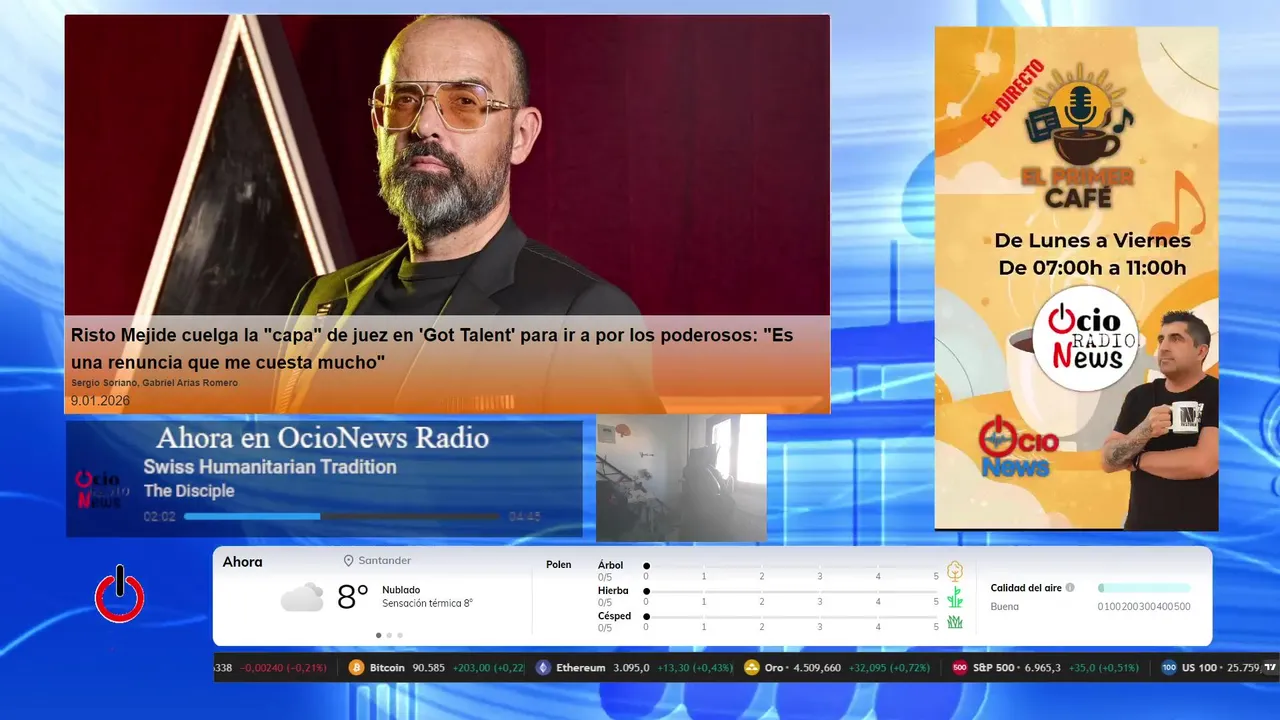Click 'Sensación térmica 8°' text

427,604
